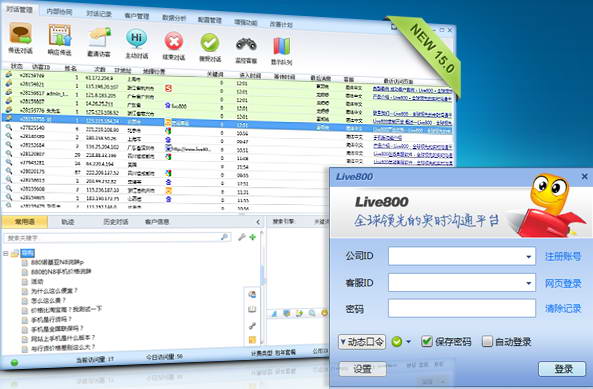Enable the 自动登录 checkbox
The image size is (593, 389).
(487, 341)
